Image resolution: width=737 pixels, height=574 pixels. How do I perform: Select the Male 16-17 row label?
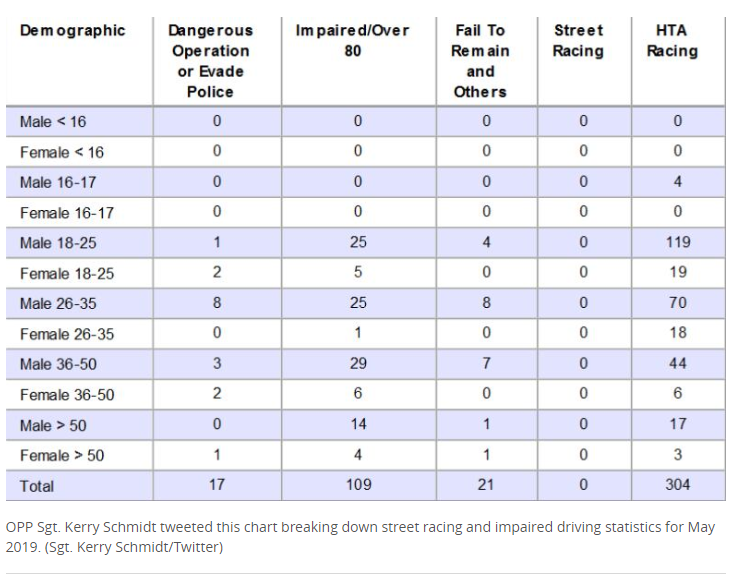point(58,182)
